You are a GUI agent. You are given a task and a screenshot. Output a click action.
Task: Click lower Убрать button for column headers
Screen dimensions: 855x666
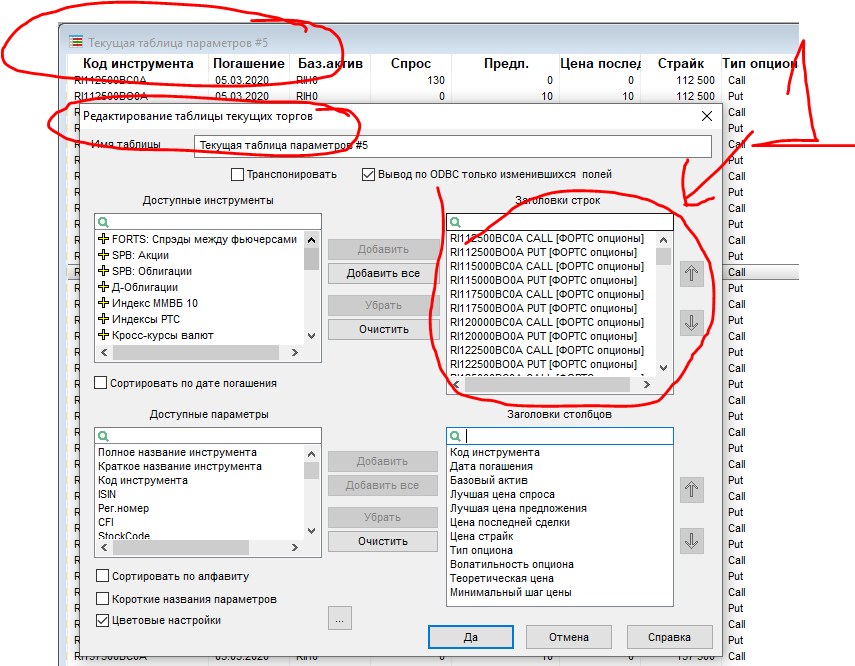383,517
